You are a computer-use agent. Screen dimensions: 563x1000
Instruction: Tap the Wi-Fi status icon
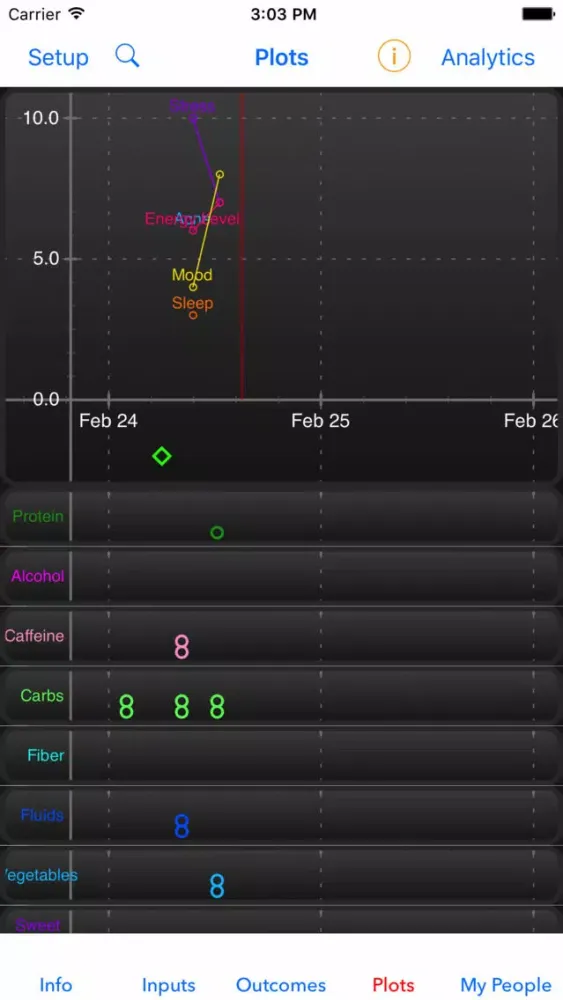[x=77, y=13]
